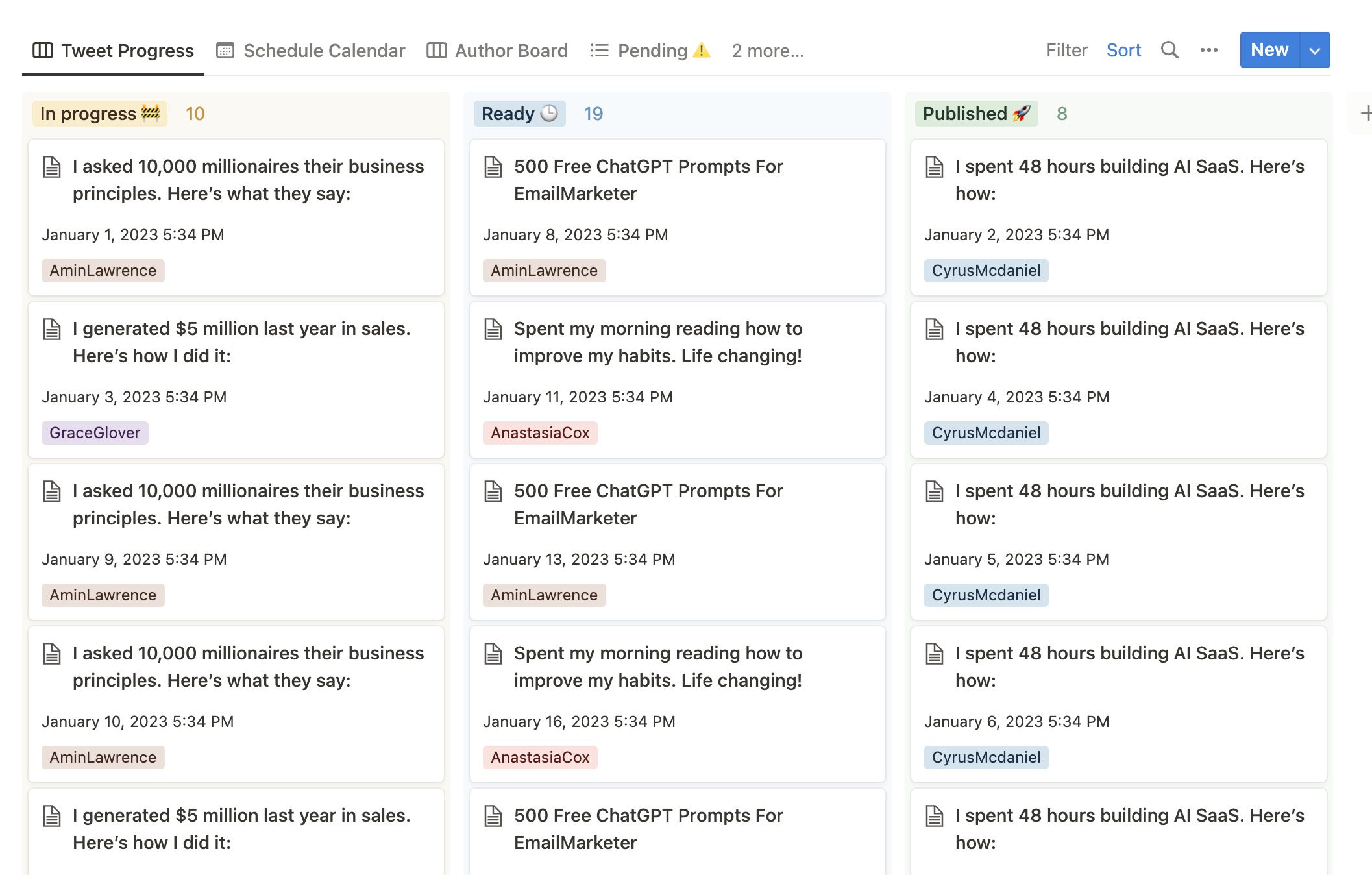Click AnastasiaCox tag on January 11 card
The image size is (1372, 875).
coord(540,433)
